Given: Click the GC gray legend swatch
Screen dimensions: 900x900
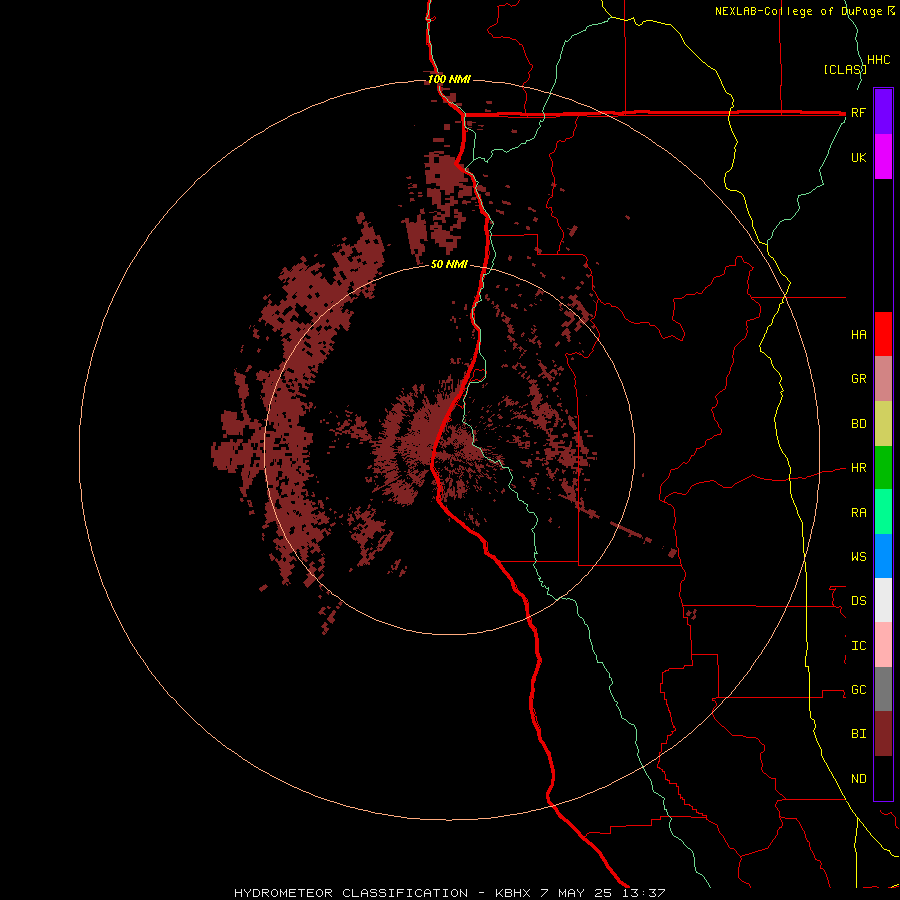Looking at the screenshot, I should (883, 689).
